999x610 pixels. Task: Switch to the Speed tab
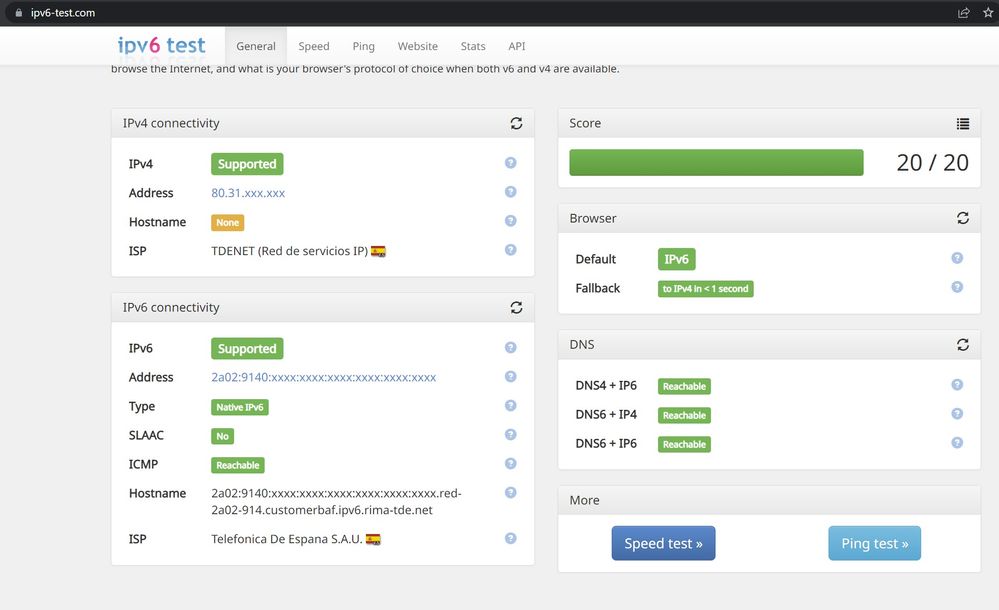(314, 46)
